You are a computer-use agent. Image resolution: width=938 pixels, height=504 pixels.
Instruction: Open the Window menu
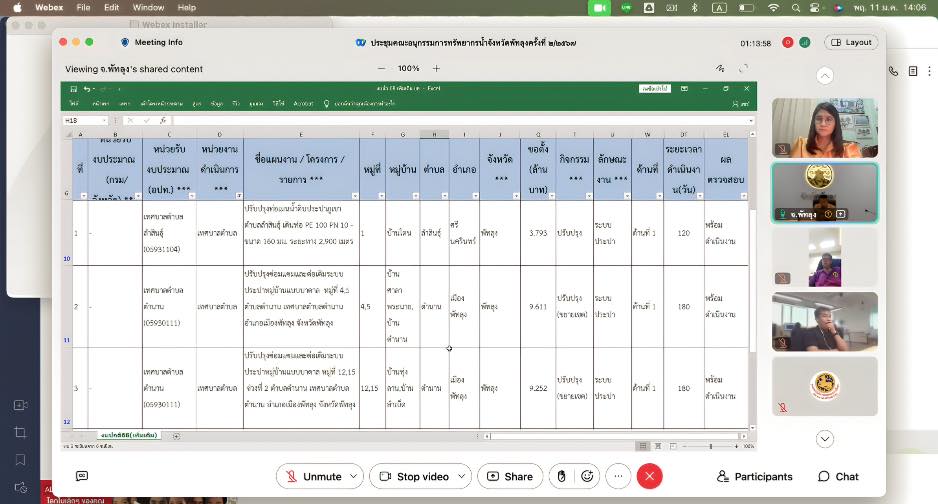pos(148,8)
